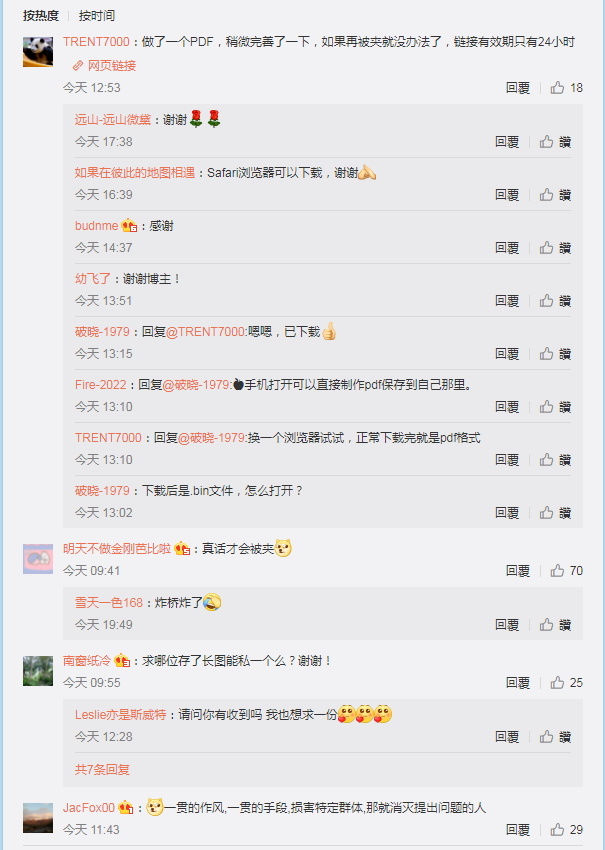
Task: Like budnme's 感谢 reply
Action: pos(555,248)
